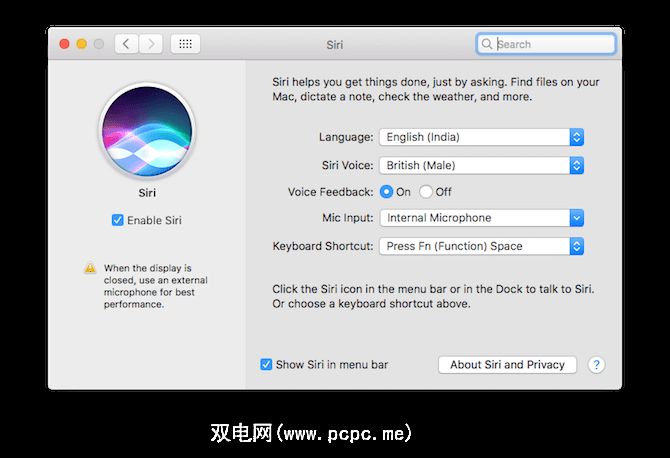Image resolution: width=670 pixels, height=458 pixels.
Task: Focus the Search field
Action: (553, 44)
